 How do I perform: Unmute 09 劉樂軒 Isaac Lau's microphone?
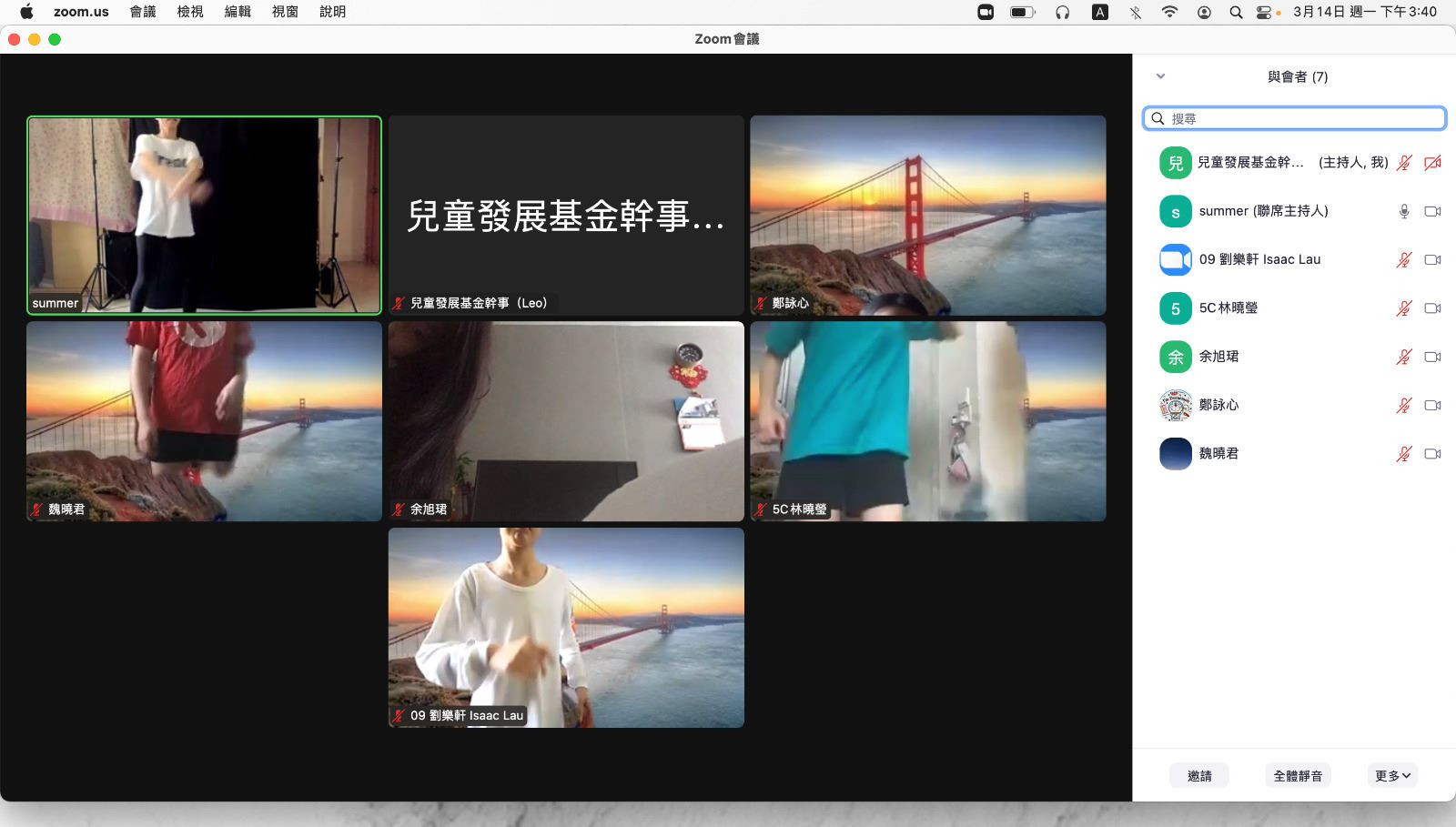pos(1404,259)
